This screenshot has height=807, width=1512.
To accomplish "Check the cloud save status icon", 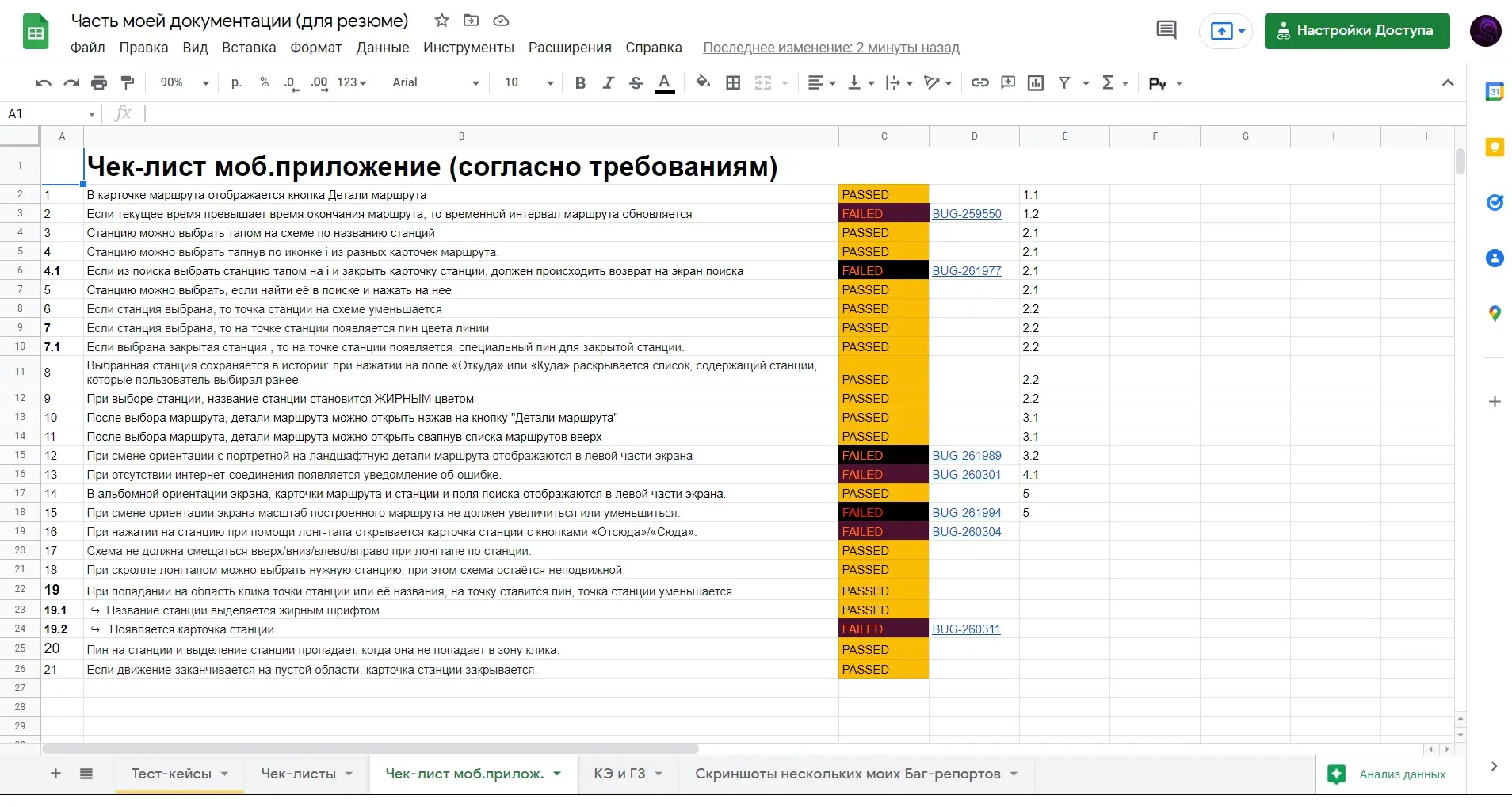I will click(x=501, y=21).
